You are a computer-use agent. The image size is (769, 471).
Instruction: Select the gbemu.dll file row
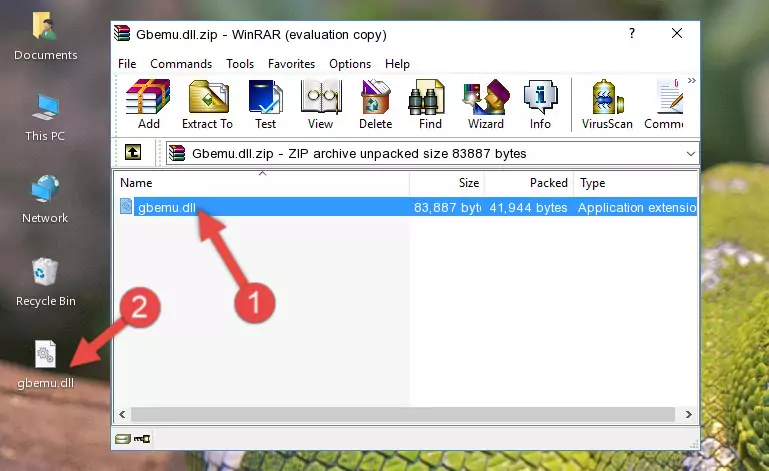[407, 207]
